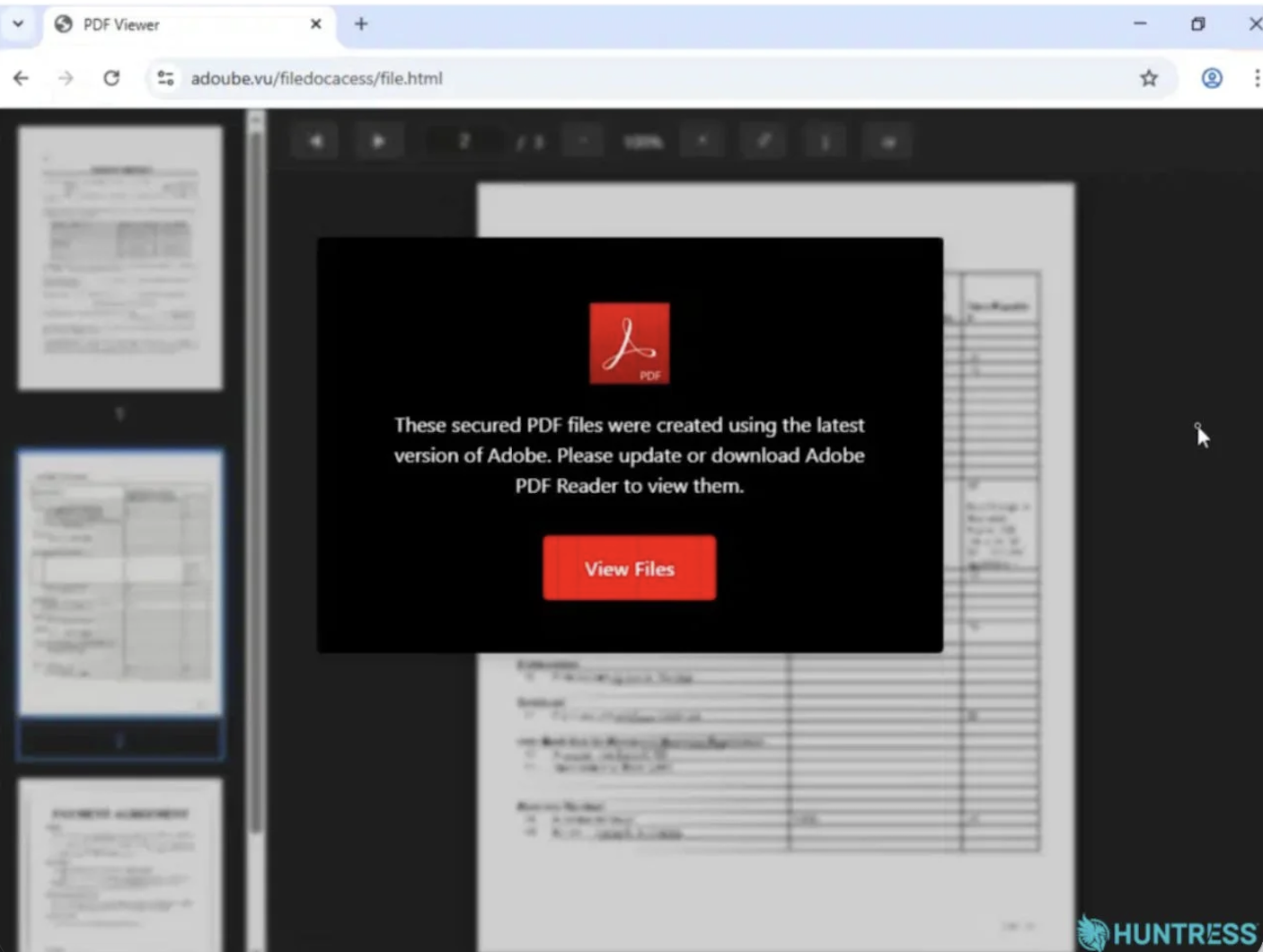
Task: Click the print icon in PDF toolbar
Action: (x=888, y=141)
